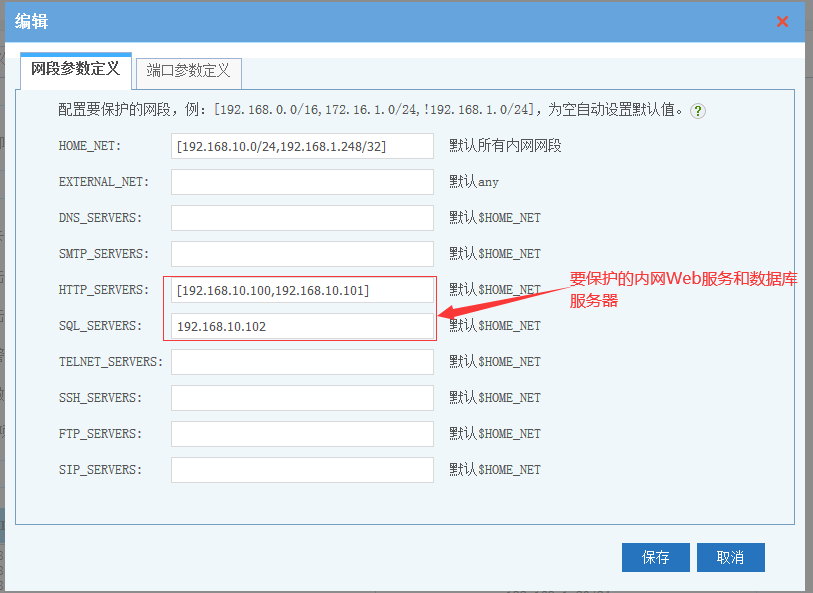Click the 编辑 dialog title text

click(31, 21)
